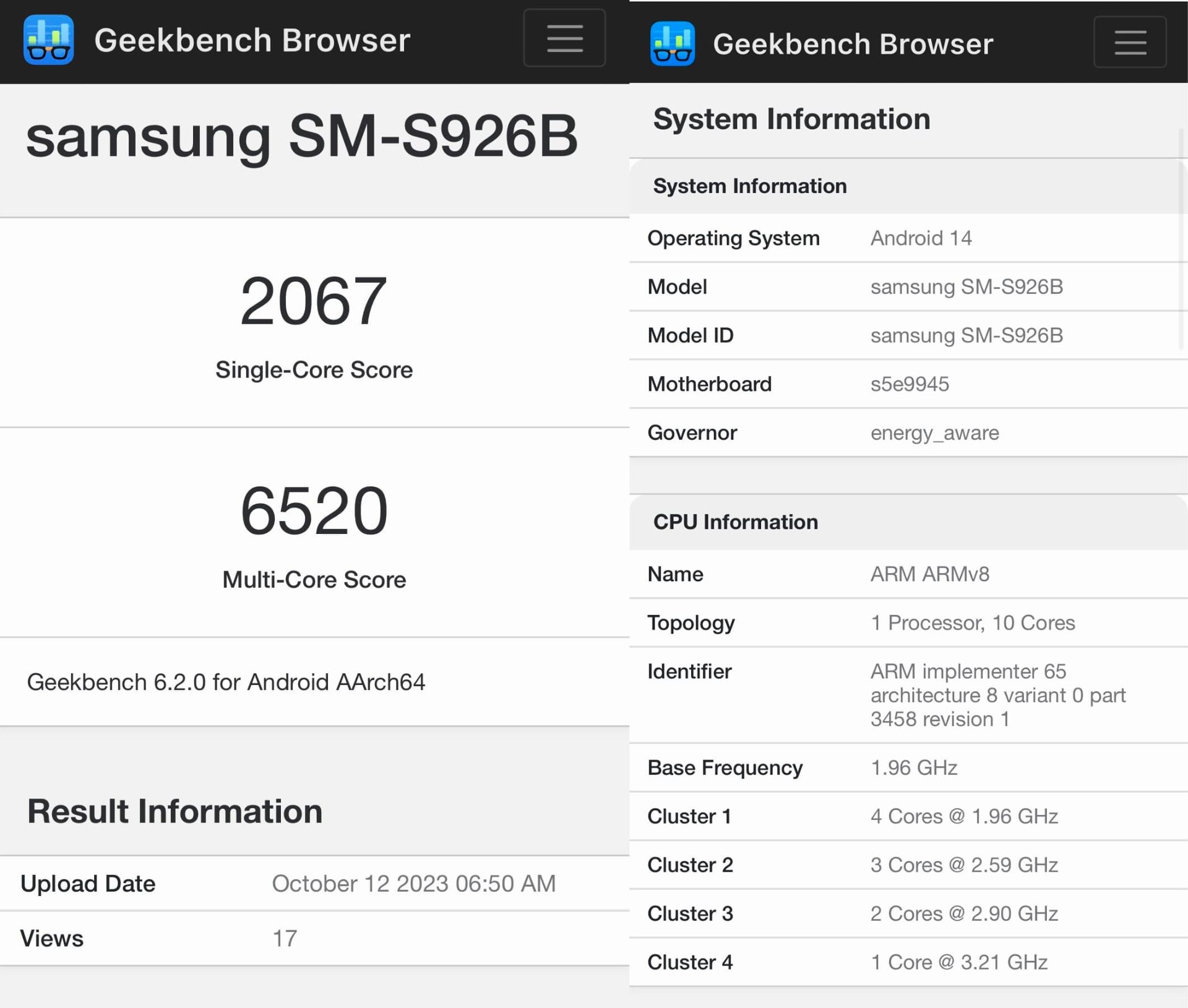Click left Geekbench Browser title link
1188x1008 pixels.
(x=252, y=41)
